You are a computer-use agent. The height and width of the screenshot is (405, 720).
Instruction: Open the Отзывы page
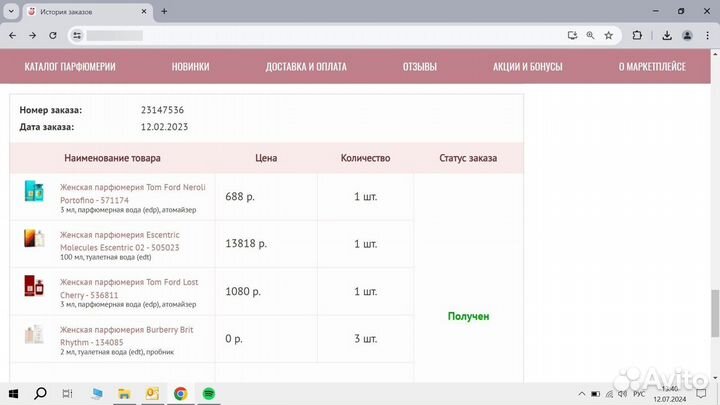tap(419, 67)
